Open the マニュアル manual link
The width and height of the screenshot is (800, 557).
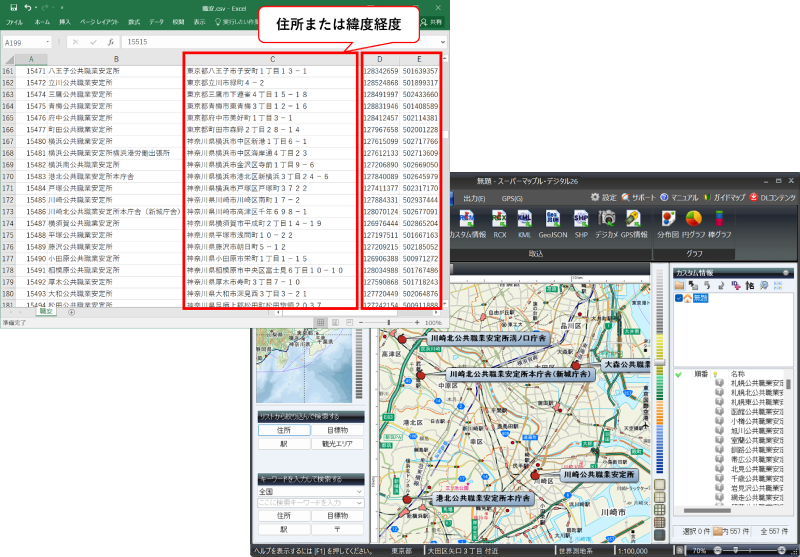(x=680, y=197)
